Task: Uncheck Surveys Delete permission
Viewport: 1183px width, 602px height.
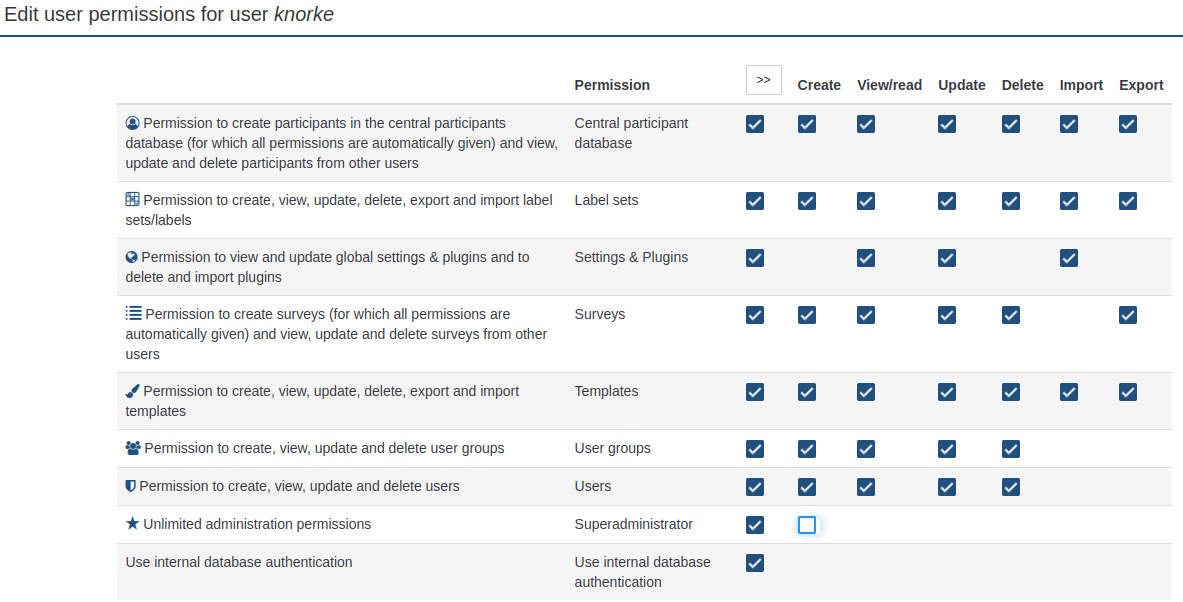Action: (1011, 315)
